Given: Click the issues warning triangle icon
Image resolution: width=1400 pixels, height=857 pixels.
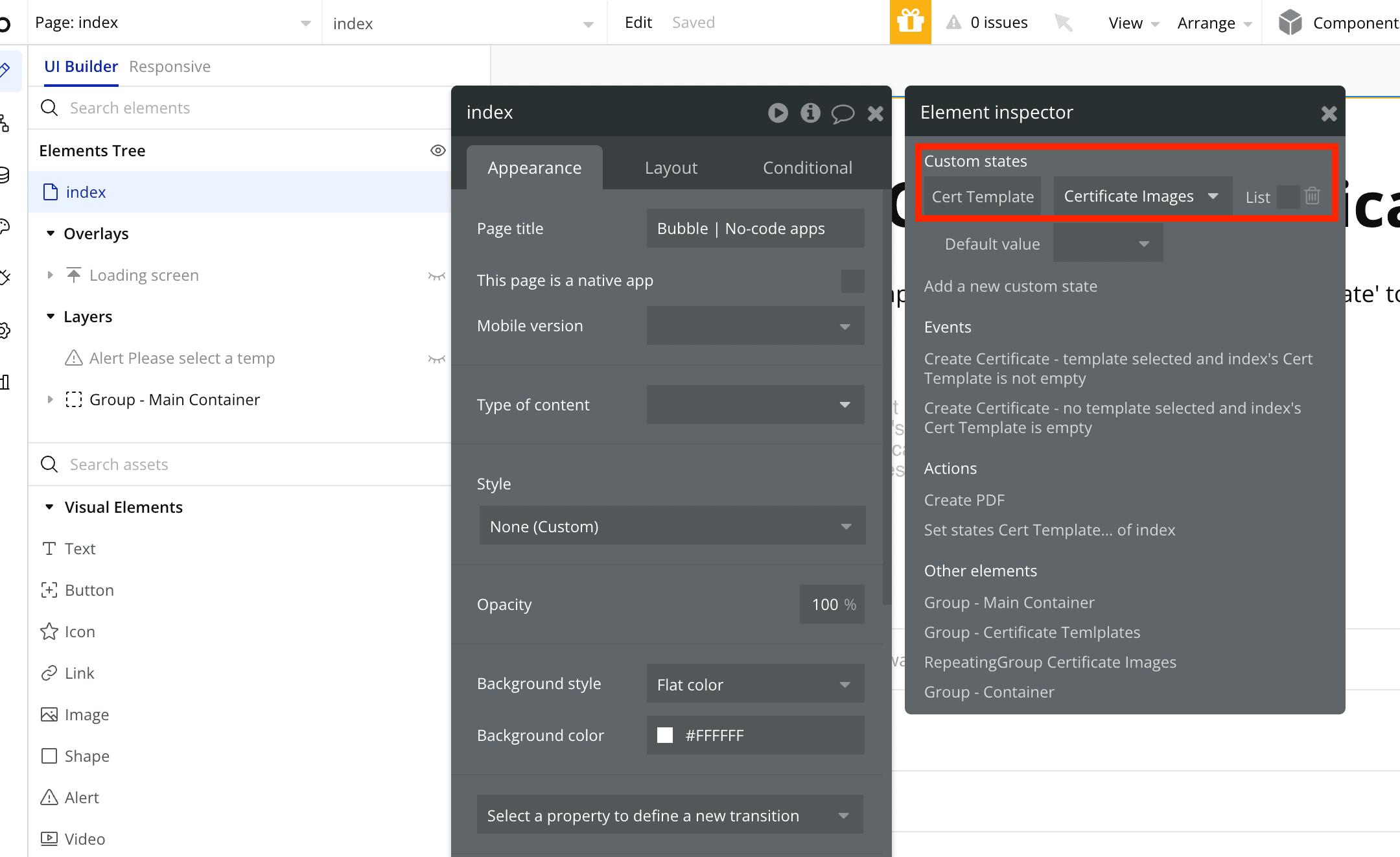Looking at the screenshot, I should 953,23.
